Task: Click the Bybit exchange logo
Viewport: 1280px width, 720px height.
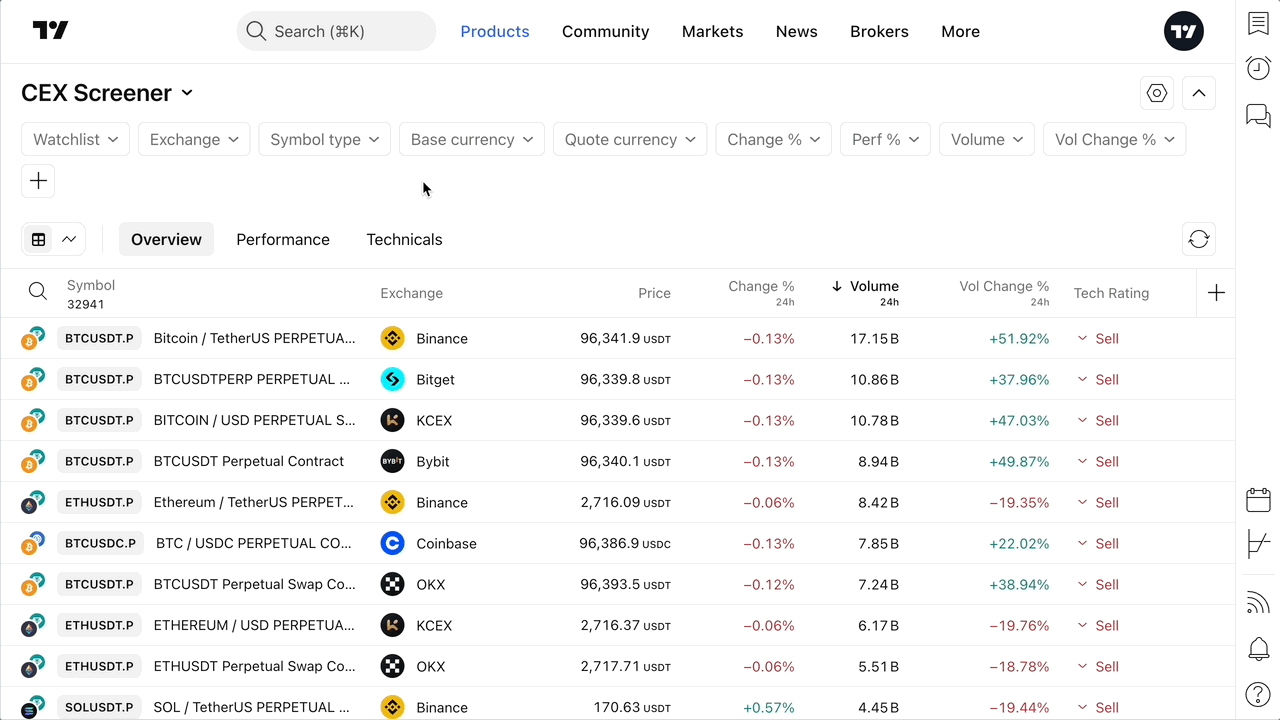Action: (392, 461)
